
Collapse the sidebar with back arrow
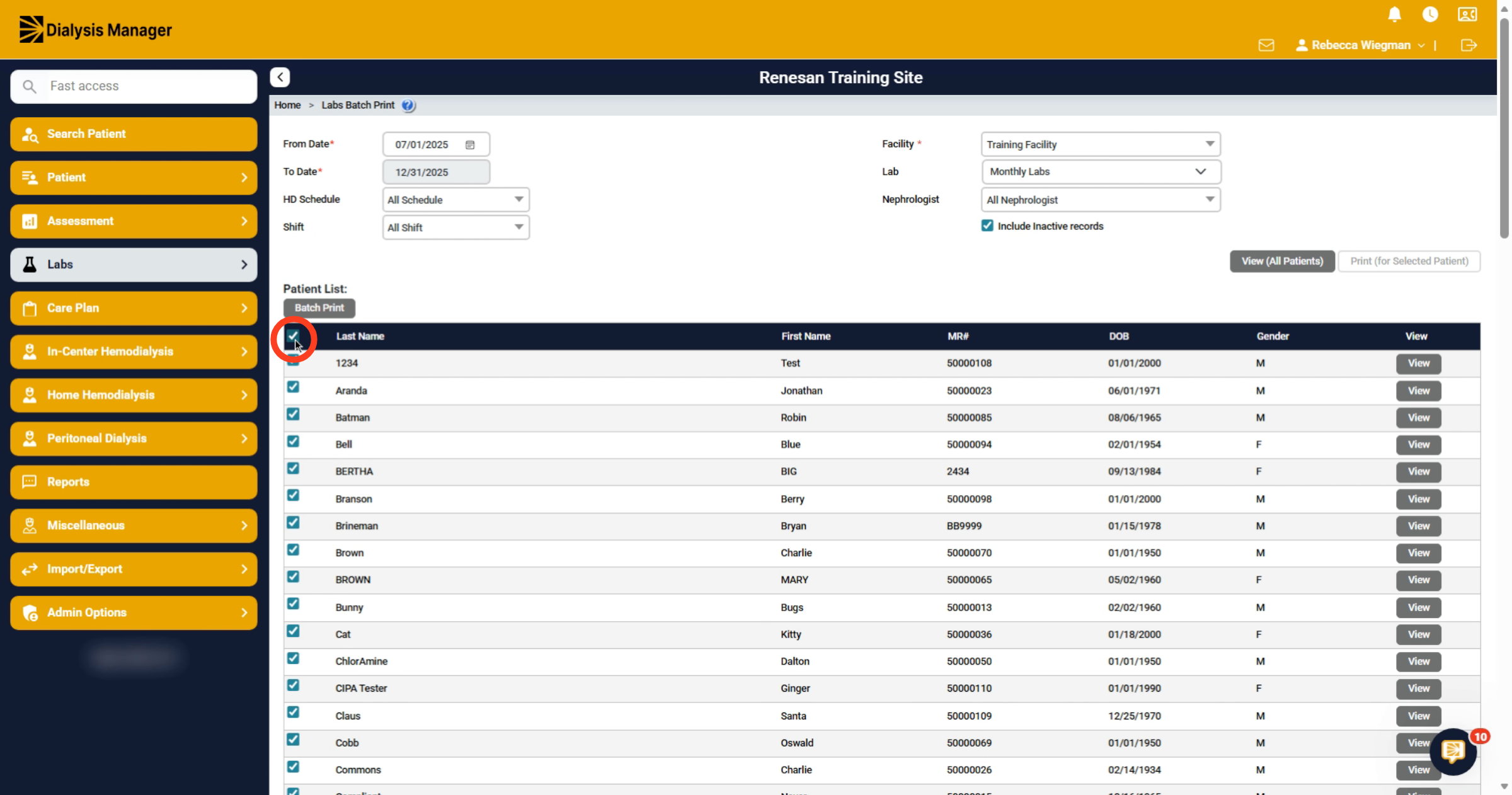click(x=280, y=77)
